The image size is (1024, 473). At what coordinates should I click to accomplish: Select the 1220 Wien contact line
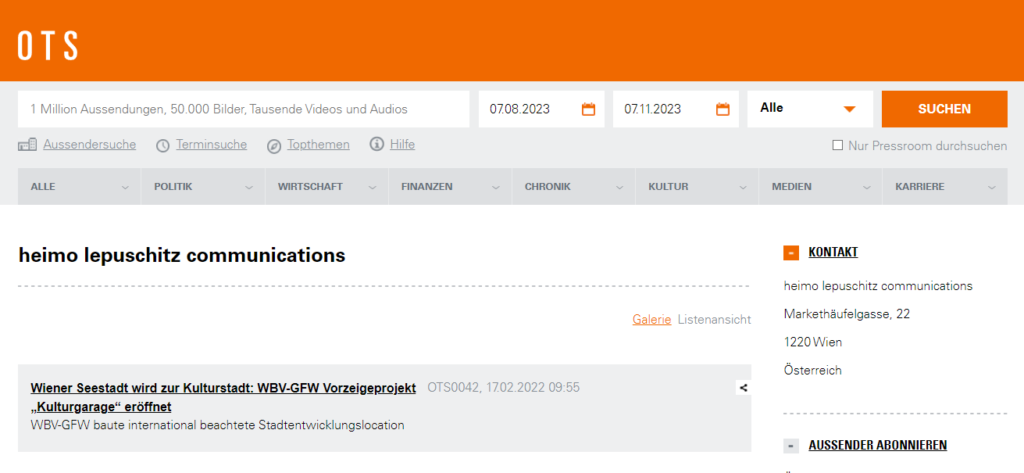pyautogui.click(x=813, y=342)
